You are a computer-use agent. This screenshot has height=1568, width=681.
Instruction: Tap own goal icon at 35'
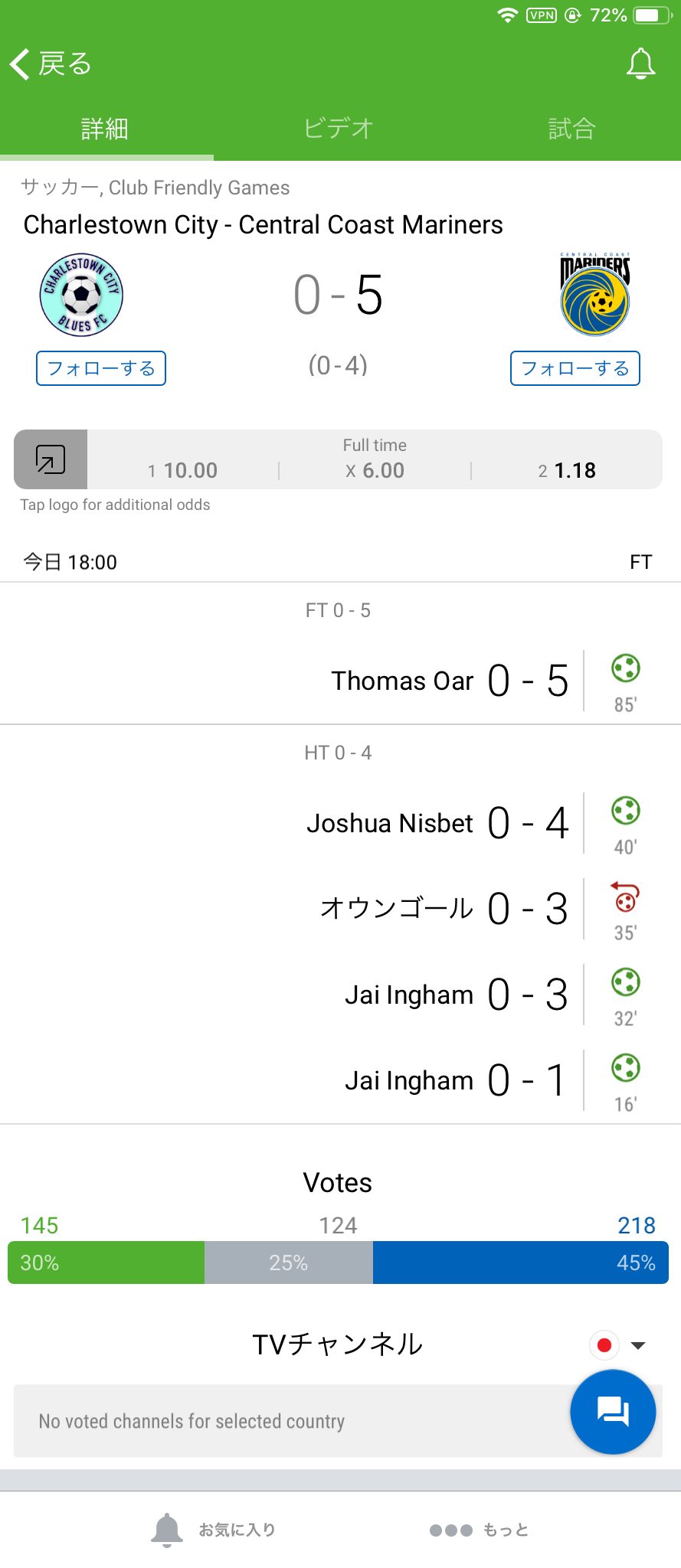pyautogui.click(x=626, y=897)
